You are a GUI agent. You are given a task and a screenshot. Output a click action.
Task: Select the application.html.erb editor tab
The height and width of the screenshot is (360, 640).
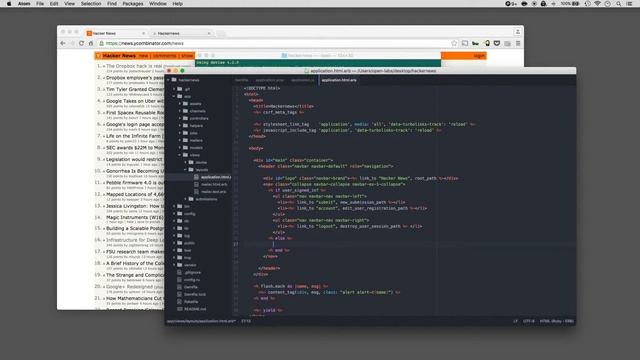(339, 80)
